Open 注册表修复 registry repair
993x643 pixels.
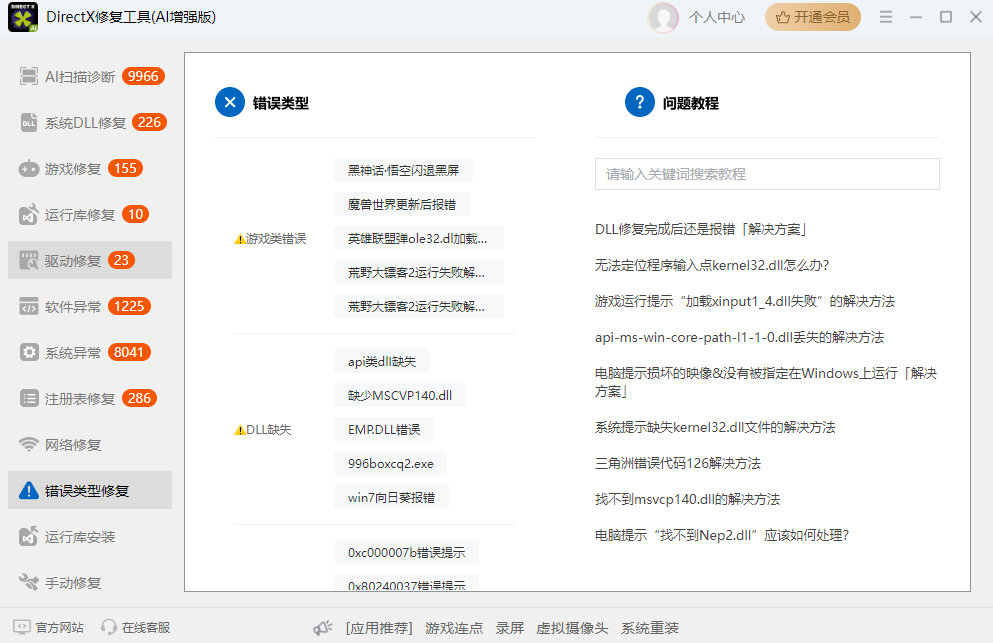70,398
